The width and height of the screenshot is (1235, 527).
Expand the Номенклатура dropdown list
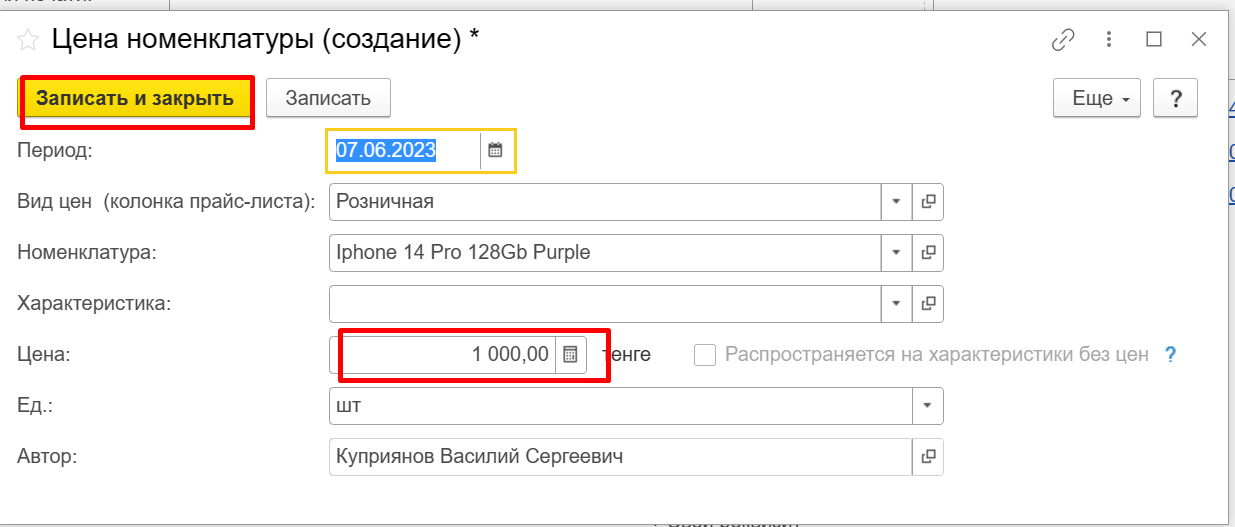click(896, 253)
